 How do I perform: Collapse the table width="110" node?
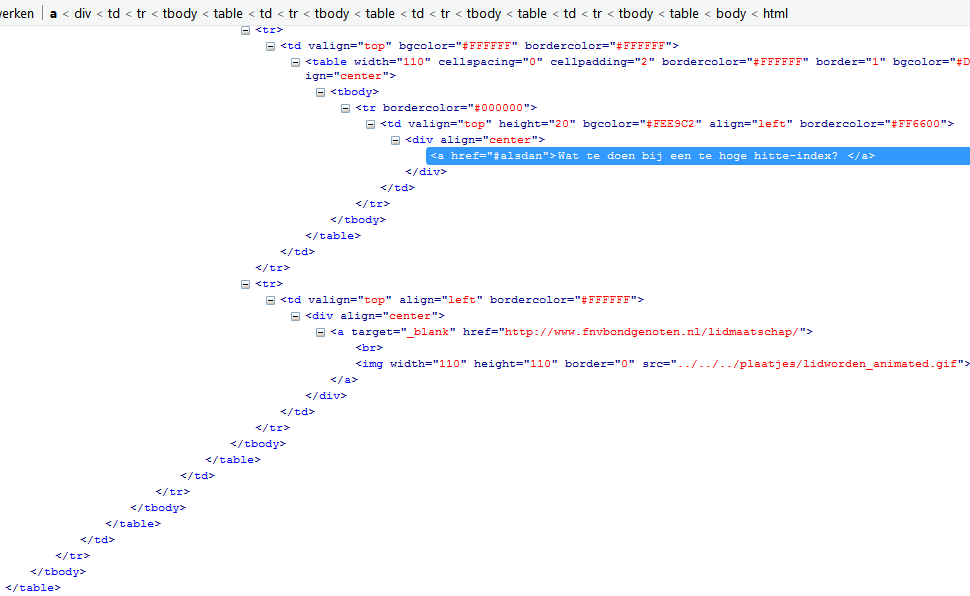pyautogui.click(x=295, y=63)
